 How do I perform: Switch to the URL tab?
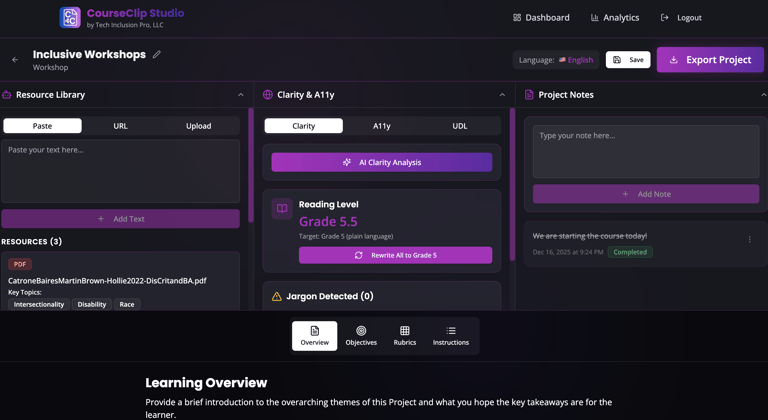[x=120, y=126]
